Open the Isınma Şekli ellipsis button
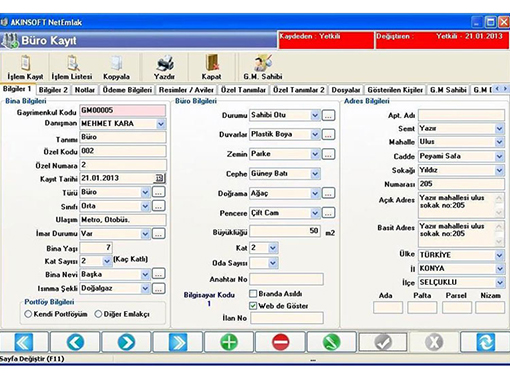Viewport: 510px width, 380px height. [x=159, y=288]
